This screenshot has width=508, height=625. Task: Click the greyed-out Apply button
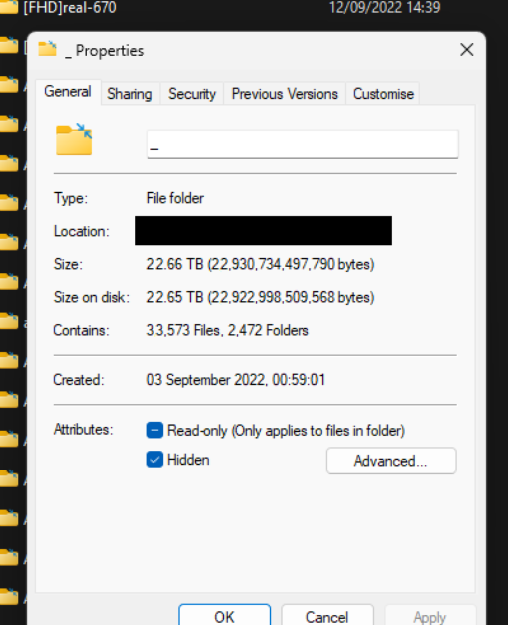click(x=430, y=616)
